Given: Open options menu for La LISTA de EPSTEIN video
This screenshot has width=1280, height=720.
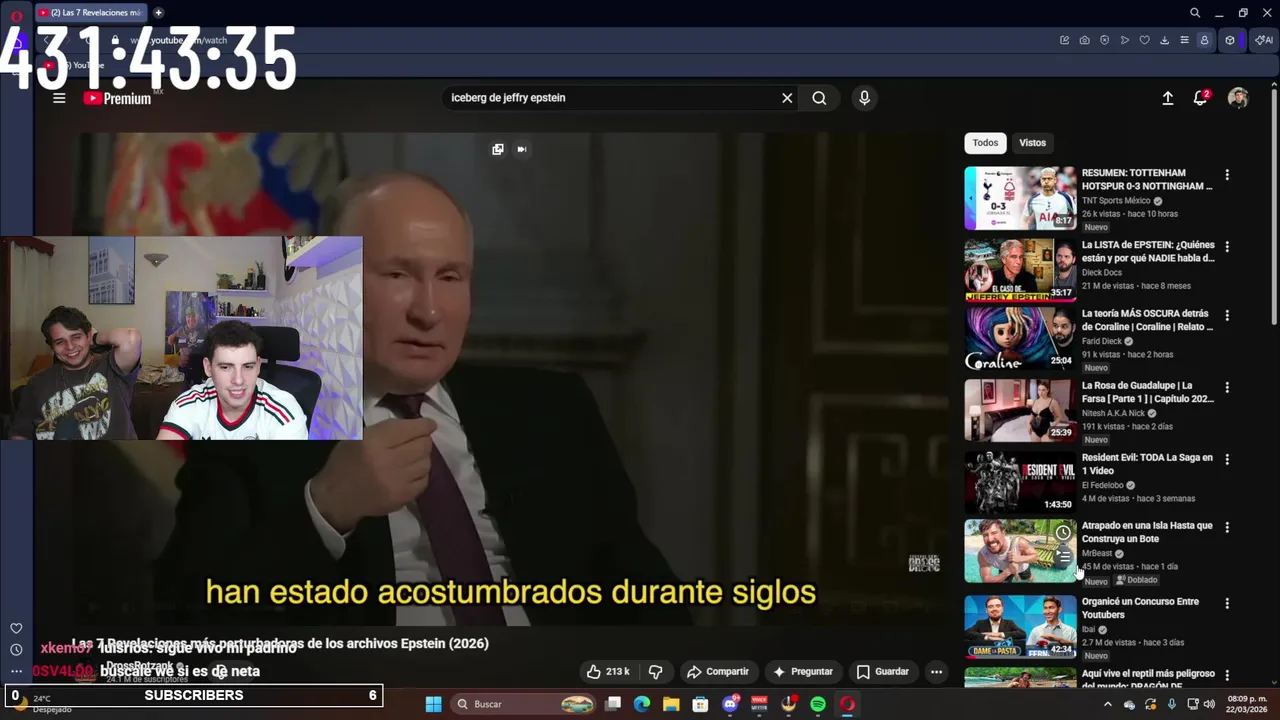Looking at the screenshot, I should [1227, 247].
